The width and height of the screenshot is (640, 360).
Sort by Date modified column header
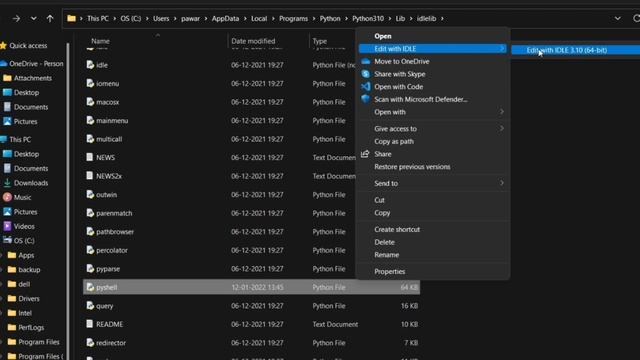(x=253, y=41)
